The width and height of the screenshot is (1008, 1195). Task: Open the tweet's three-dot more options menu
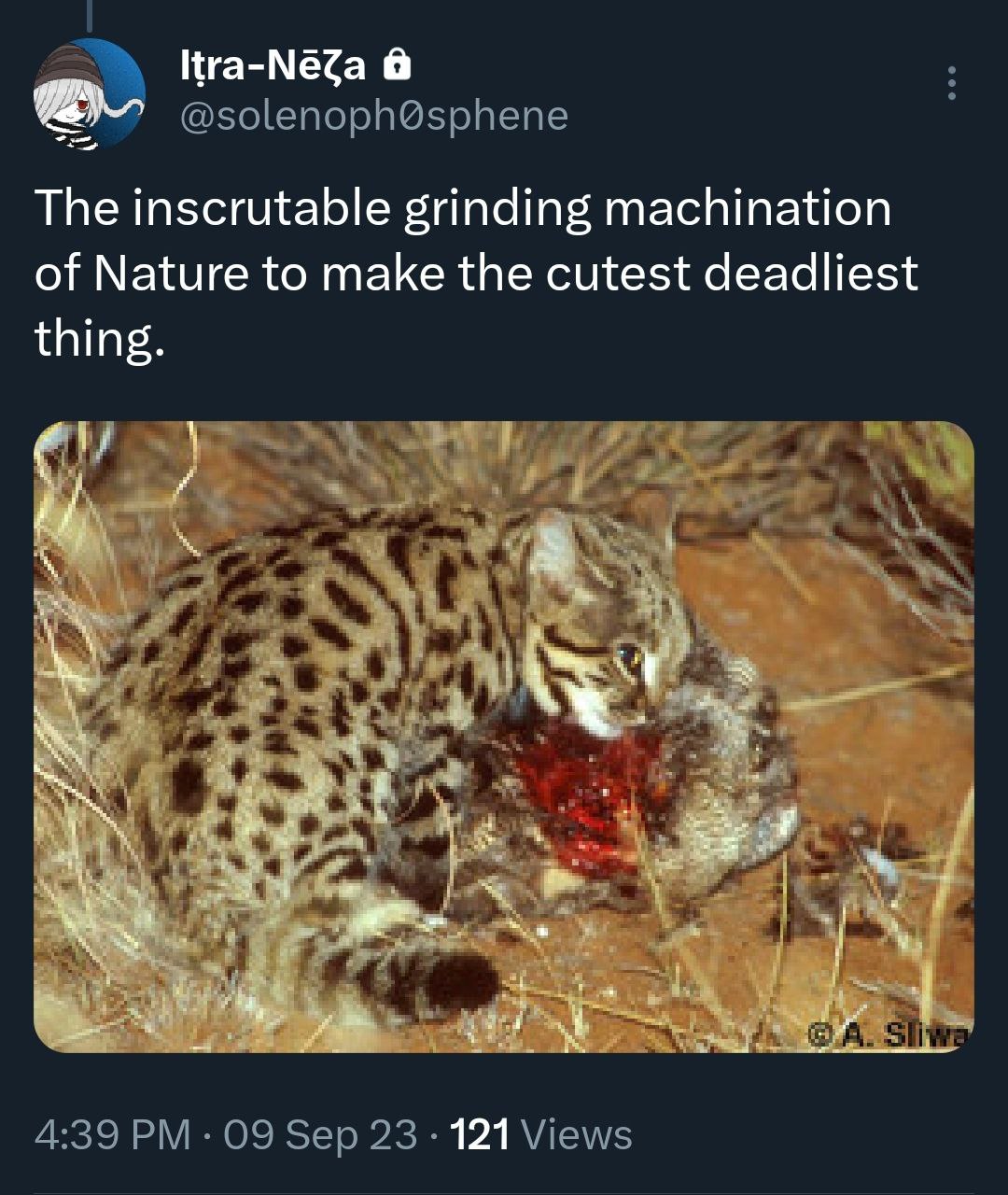click(951, 83)
